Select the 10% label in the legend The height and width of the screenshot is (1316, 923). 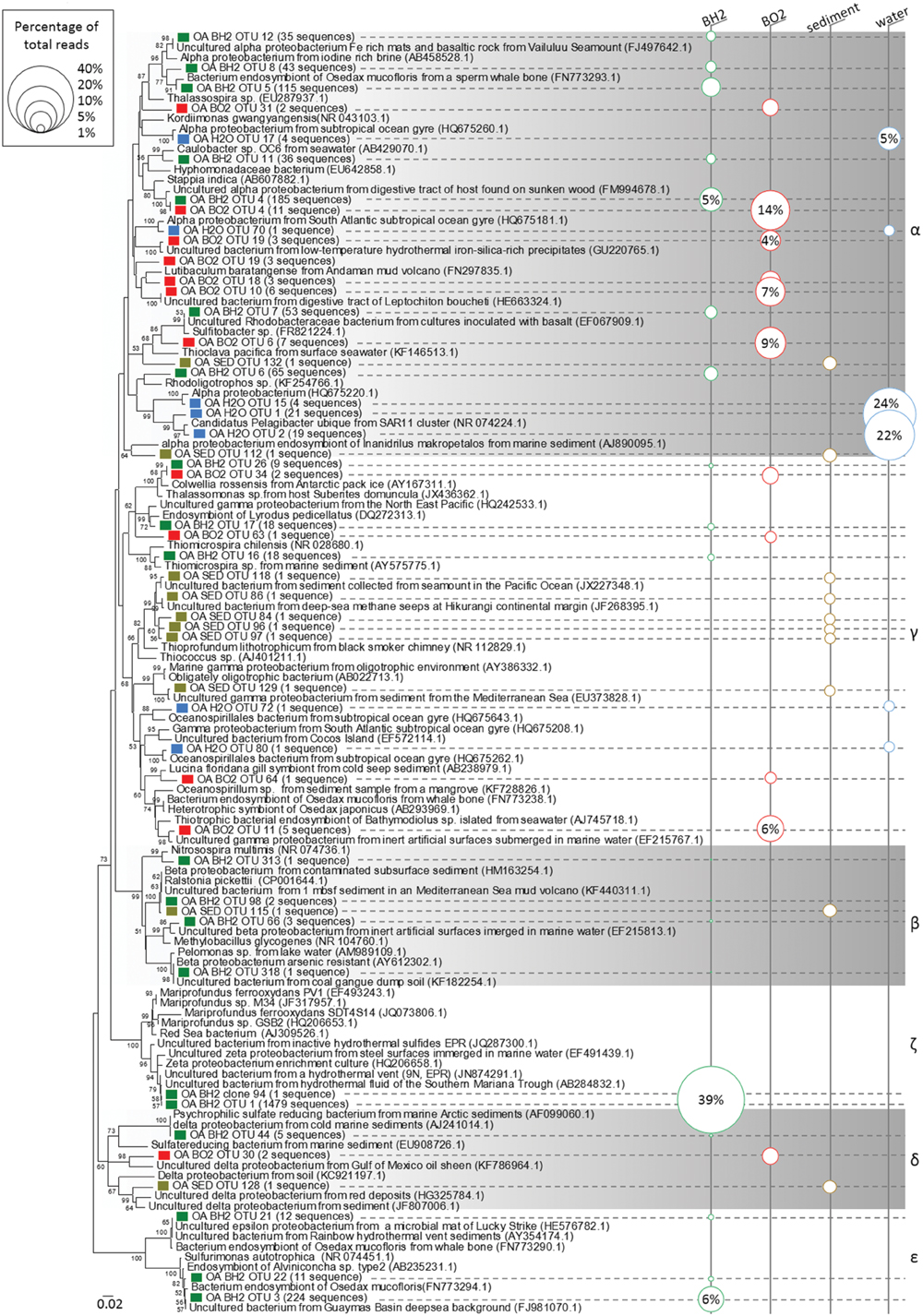tap(90, 101)
